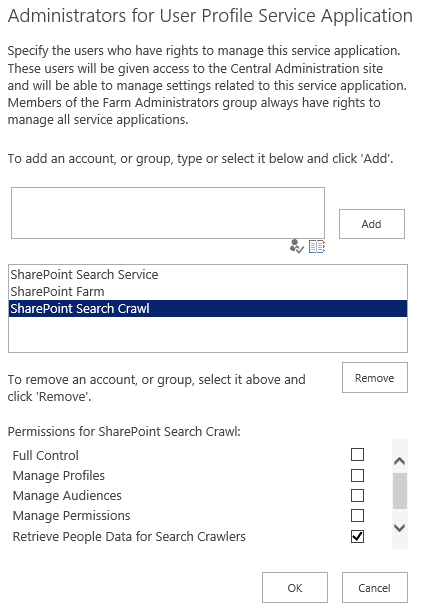The image size is (428, 614).
Task: Click the Full Control permission label
Action: pos(46,455)
